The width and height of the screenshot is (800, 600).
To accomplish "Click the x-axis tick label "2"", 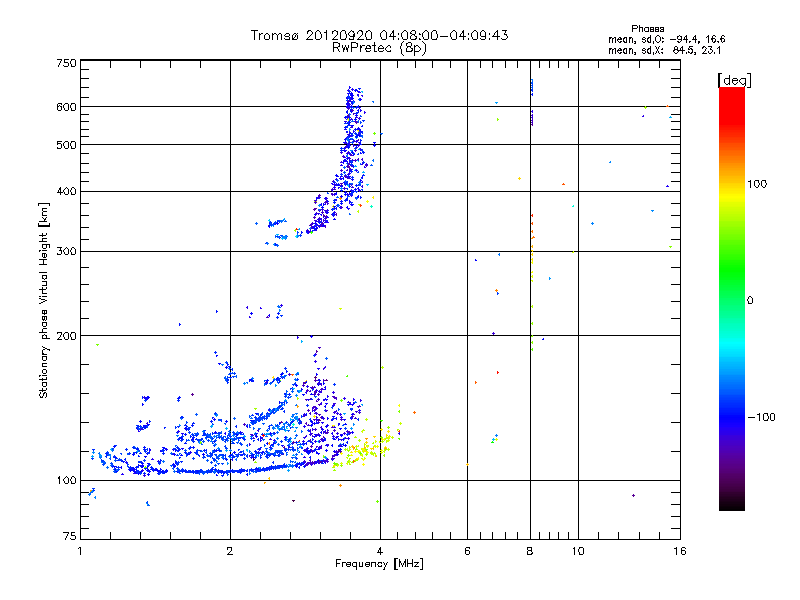I will click(x=230, y=551).
